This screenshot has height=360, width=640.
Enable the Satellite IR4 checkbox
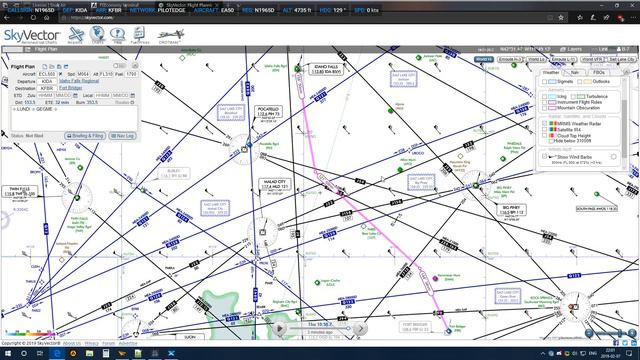point(544,129)
